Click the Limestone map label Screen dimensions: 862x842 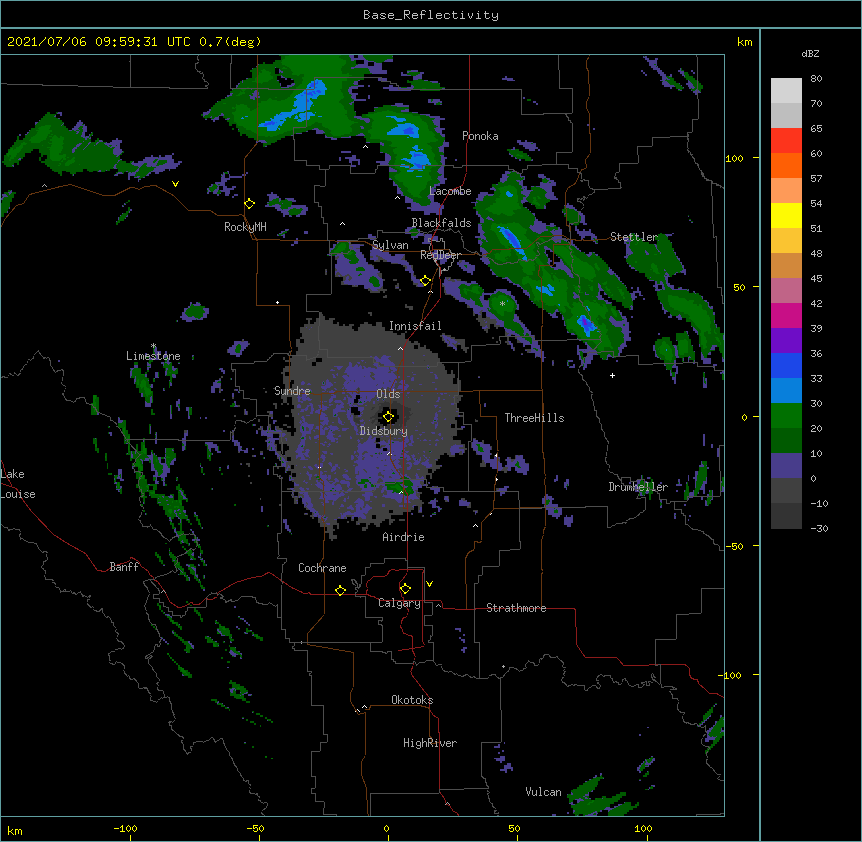coord(153,356)
